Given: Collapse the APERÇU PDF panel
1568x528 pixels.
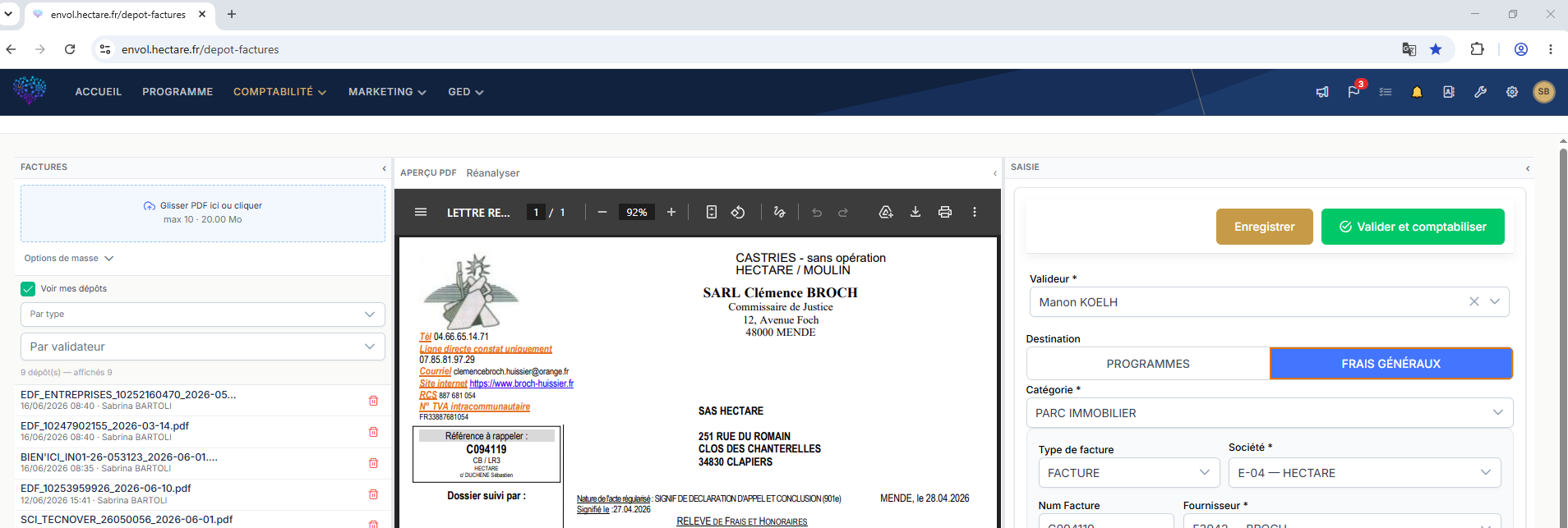Looking at the screenshot, I should (994, 173).
